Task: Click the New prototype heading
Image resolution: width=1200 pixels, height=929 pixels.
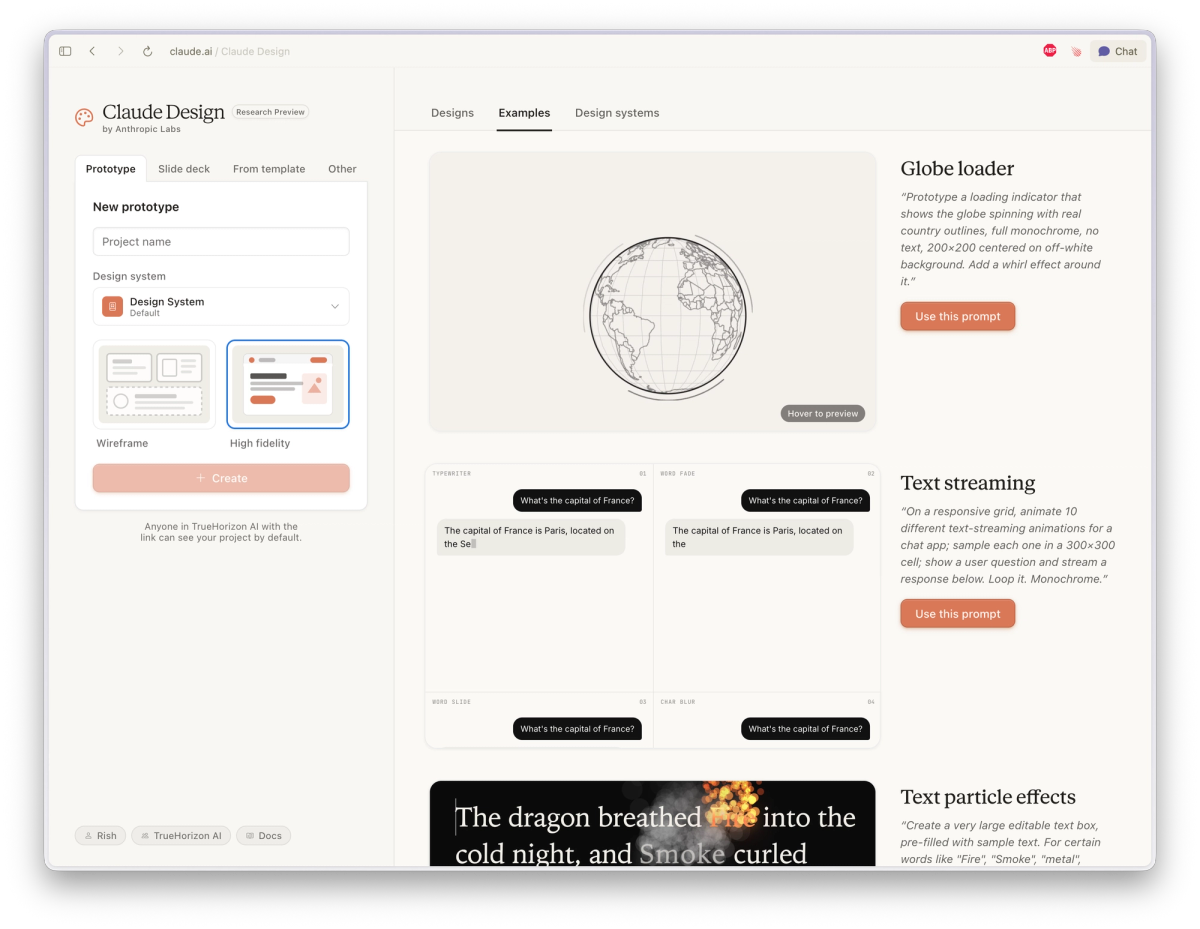Action: point(136,207)
